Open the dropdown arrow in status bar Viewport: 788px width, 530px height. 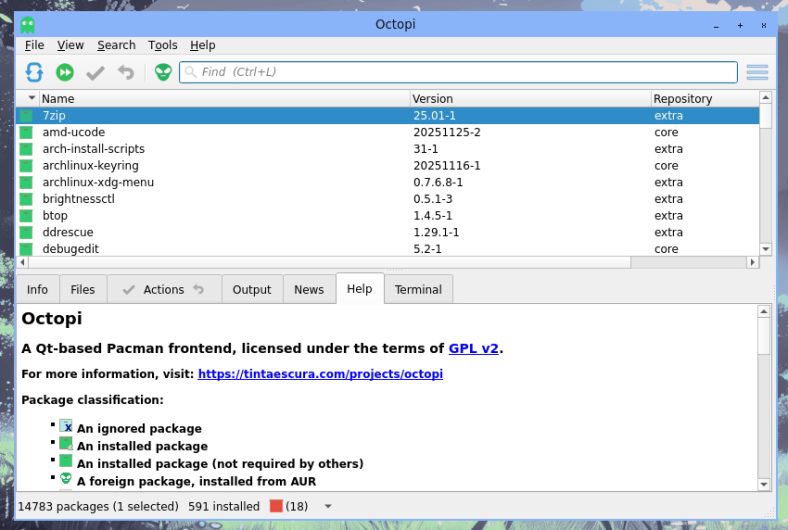pyautogui.click(x=328, y=506)
